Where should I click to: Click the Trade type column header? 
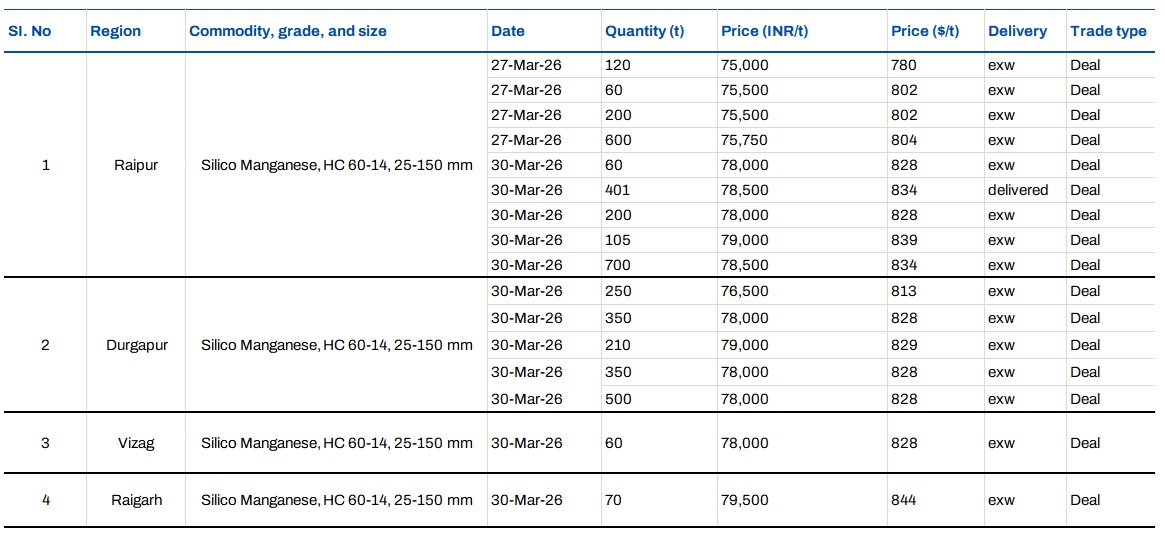pos(1108,31)
